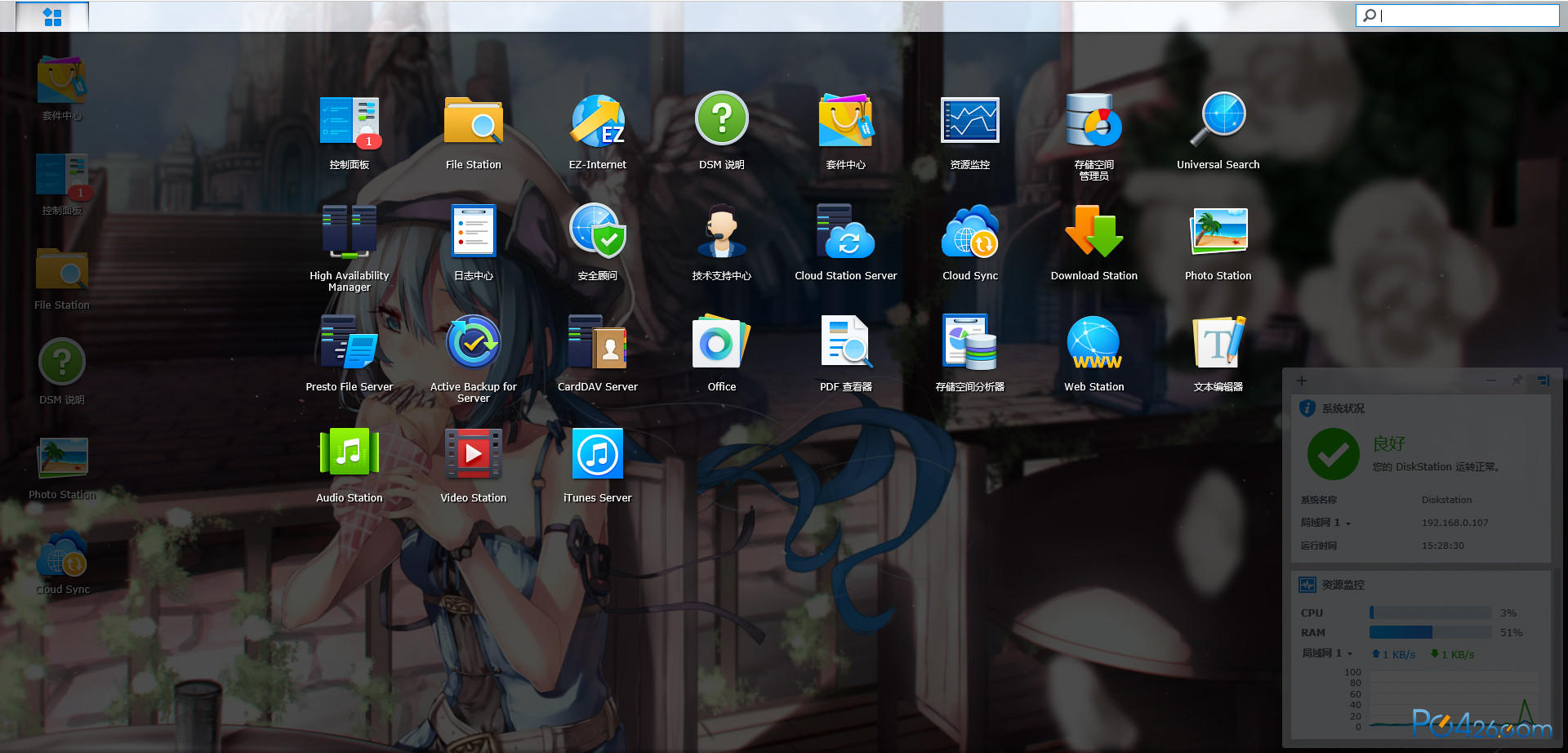Open the Office app
The image size is (1568, 753).
(722, 343)
